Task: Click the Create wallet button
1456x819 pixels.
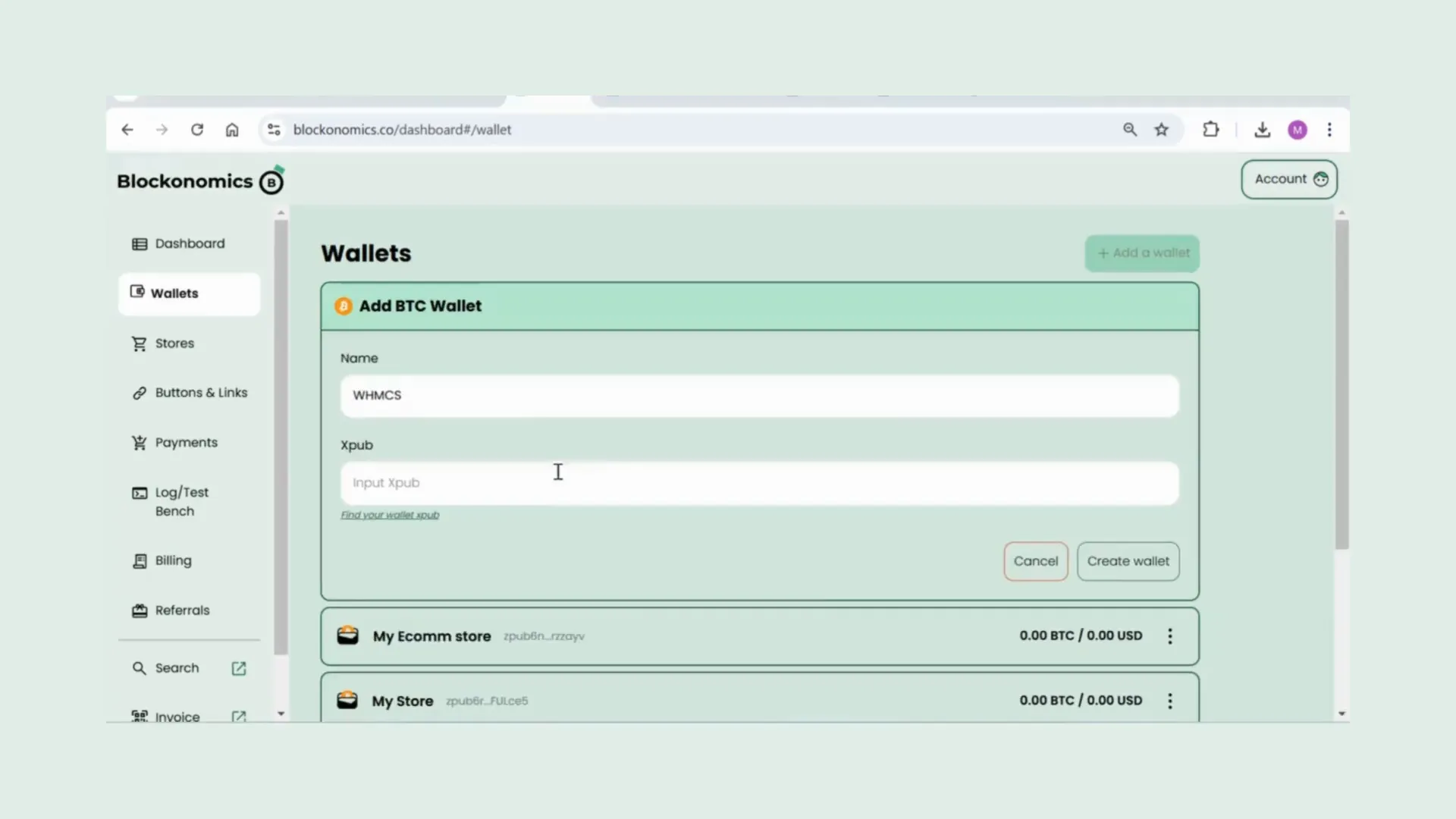Action: (1128, 560)
